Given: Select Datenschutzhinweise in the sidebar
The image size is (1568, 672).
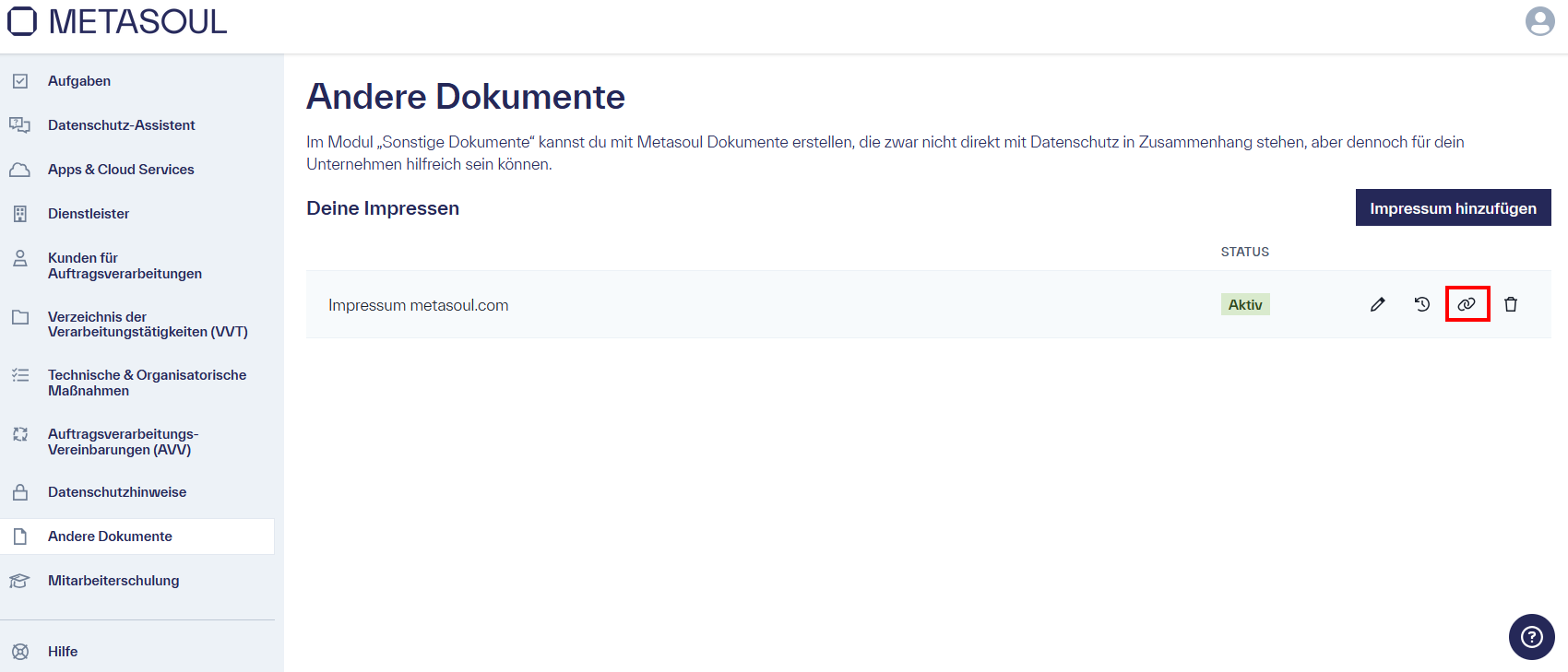Looking at the screenshot, I should pos(117,492).
